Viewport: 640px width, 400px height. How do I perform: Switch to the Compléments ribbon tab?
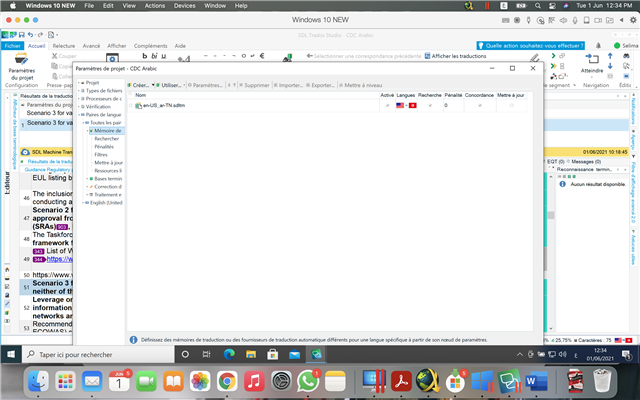(151, 46)
